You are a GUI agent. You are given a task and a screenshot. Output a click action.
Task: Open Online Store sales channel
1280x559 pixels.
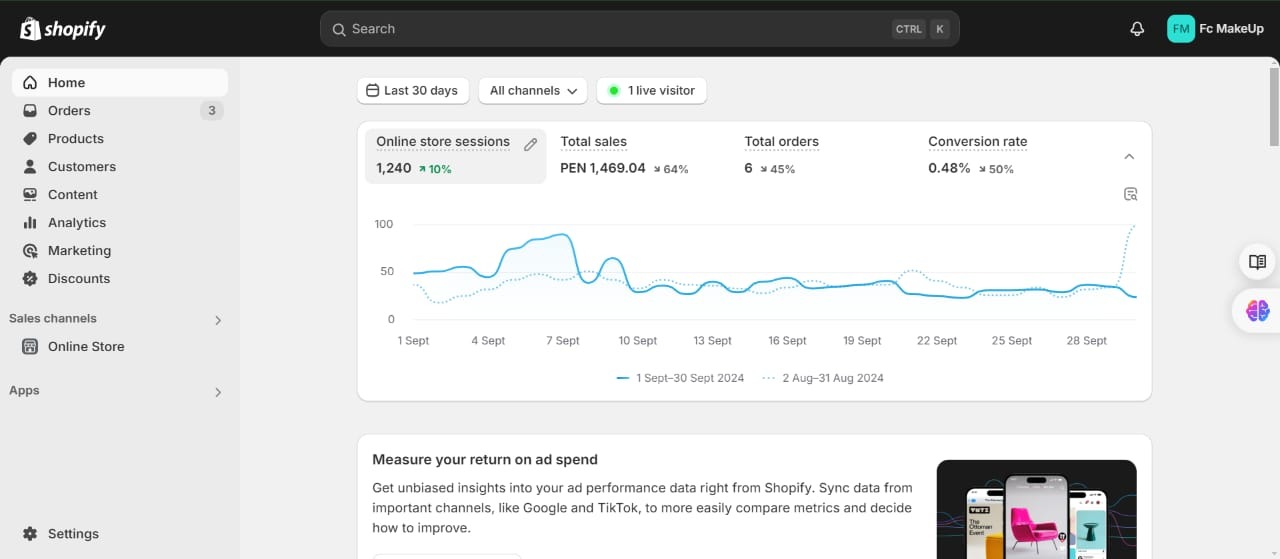click(86, 347)
